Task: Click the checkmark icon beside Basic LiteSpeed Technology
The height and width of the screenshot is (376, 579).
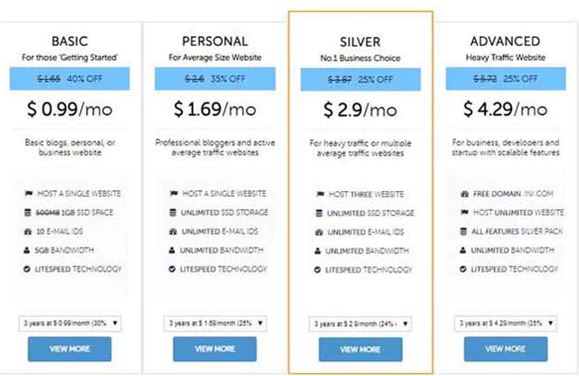Action: click(x=27, y=269)
